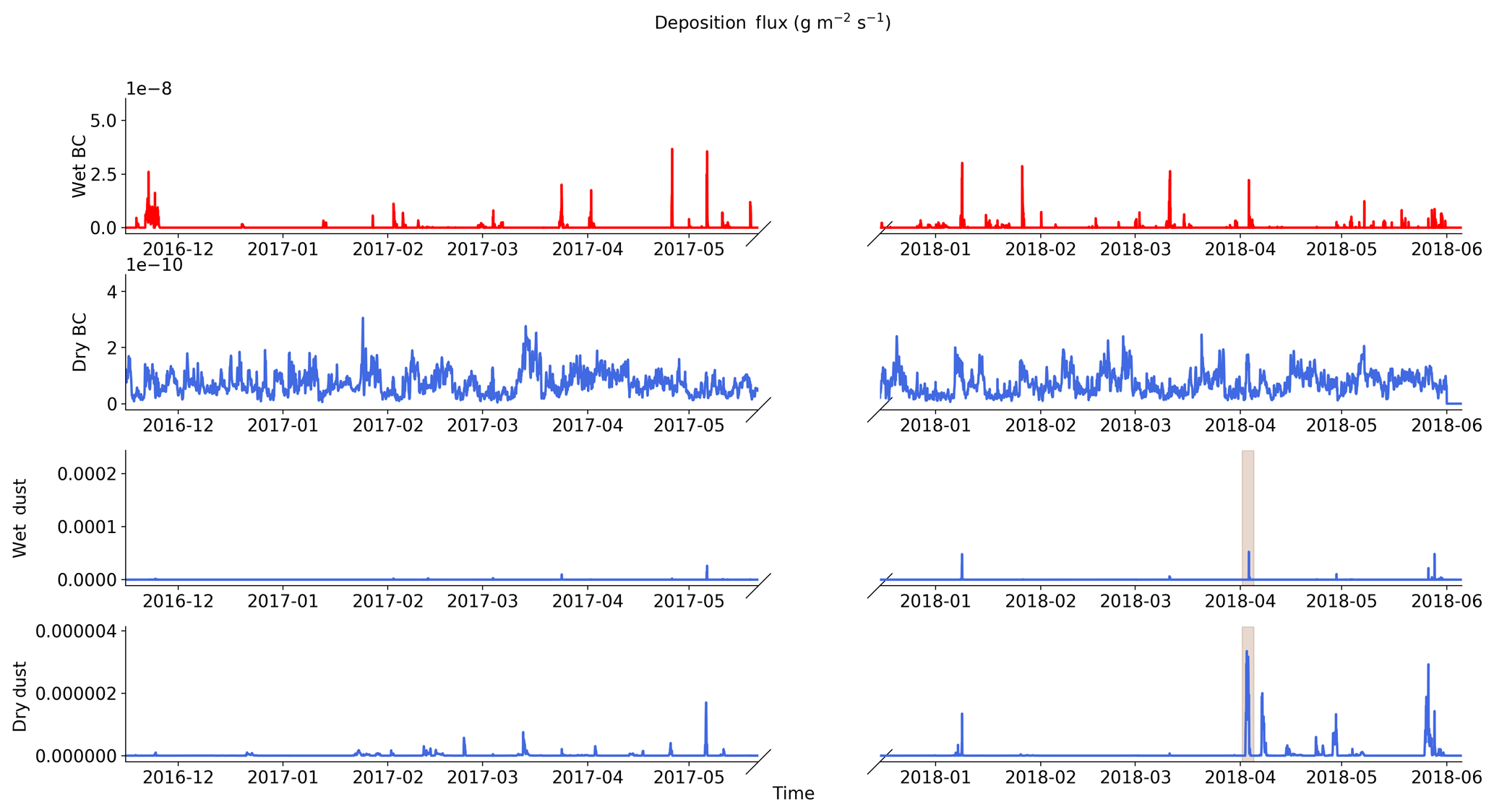Click the 1e−10 exponent above Dry BC
The width and height of the screenshot is (1494, 812).
pyautogui.click(x=154, y=265)
